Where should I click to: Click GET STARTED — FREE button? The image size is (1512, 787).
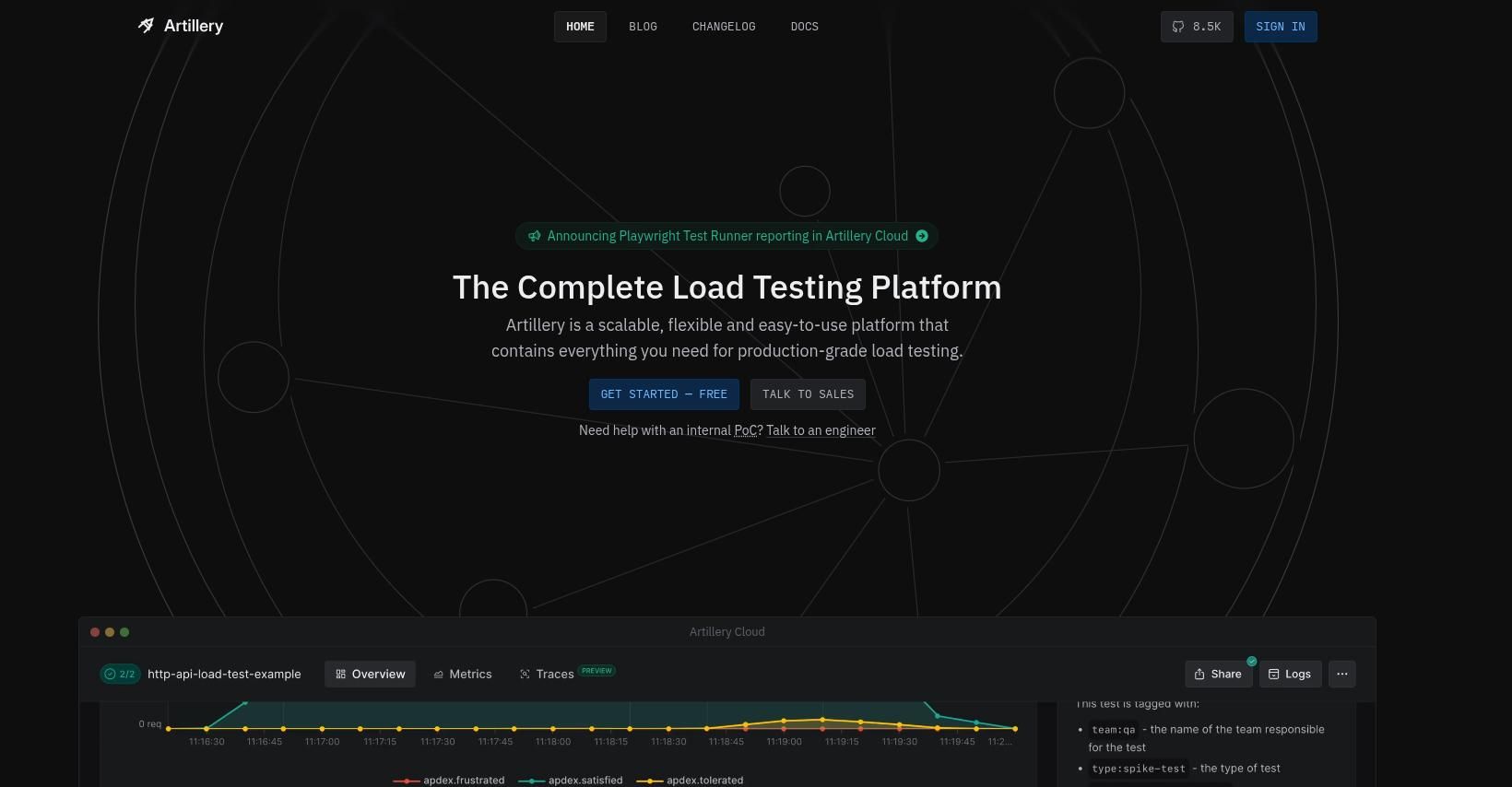(x=664, y=394)
